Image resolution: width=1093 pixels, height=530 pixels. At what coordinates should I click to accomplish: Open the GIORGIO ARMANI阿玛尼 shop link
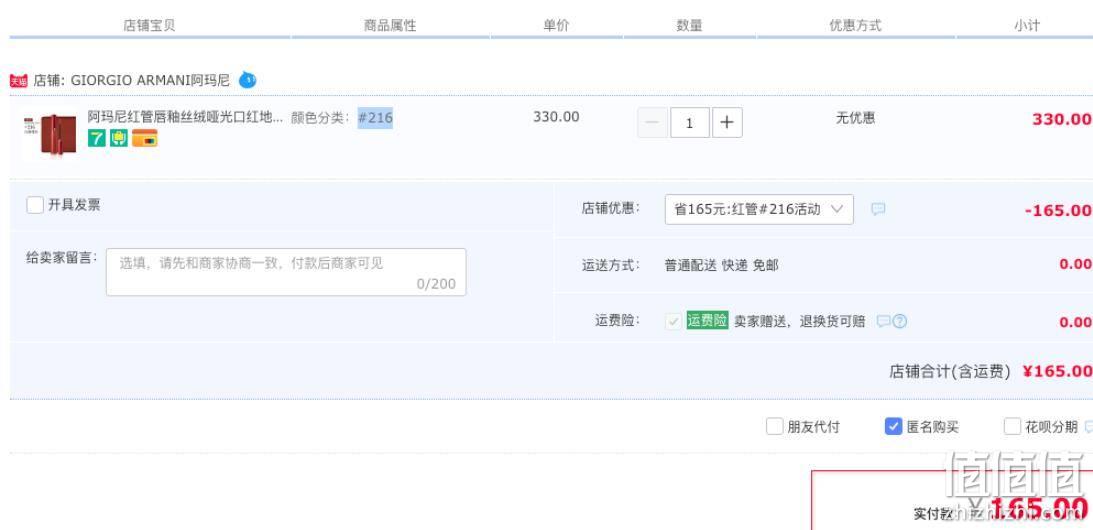(150, 80)
